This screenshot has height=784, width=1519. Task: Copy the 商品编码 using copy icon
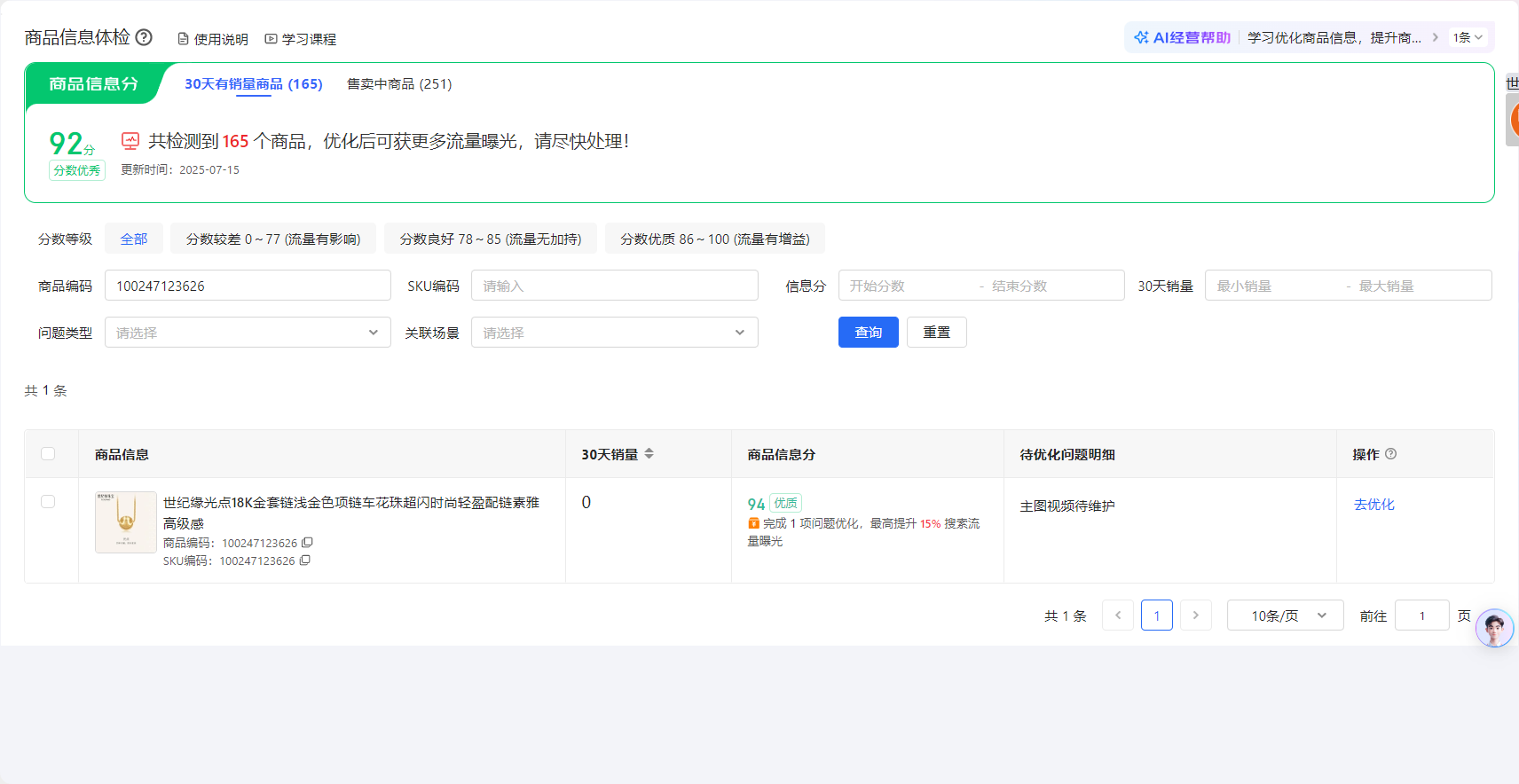(307, 543)
